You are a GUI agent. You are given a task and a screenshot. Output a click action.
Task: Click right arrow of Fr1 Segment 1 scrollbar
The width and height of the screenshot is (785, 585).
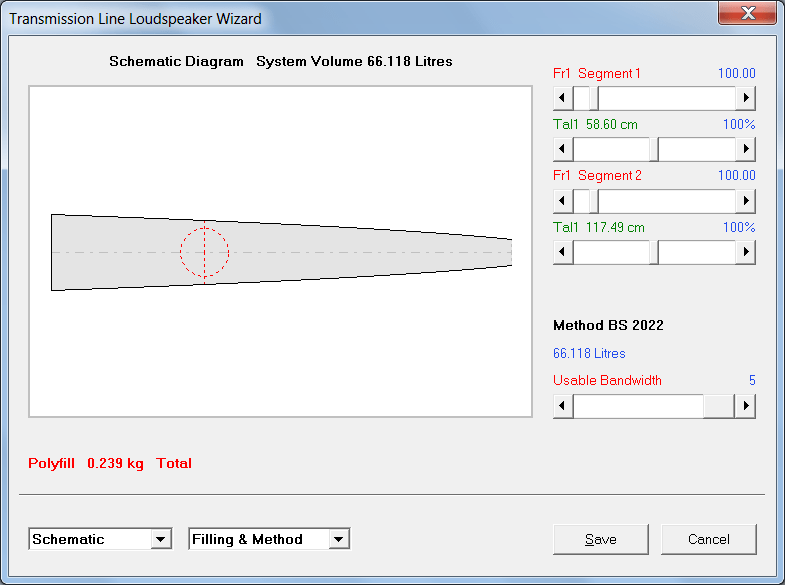(745, 98)
